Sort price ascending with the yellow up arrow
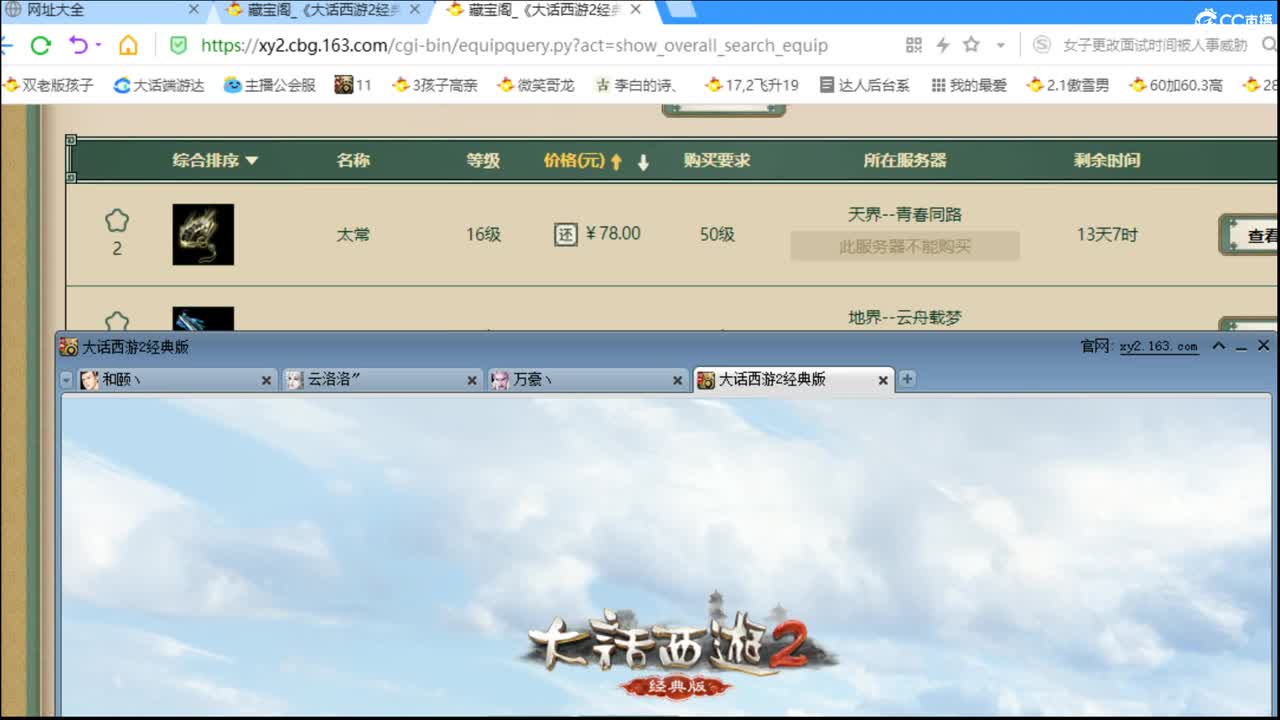 click(x=616, y=161)
